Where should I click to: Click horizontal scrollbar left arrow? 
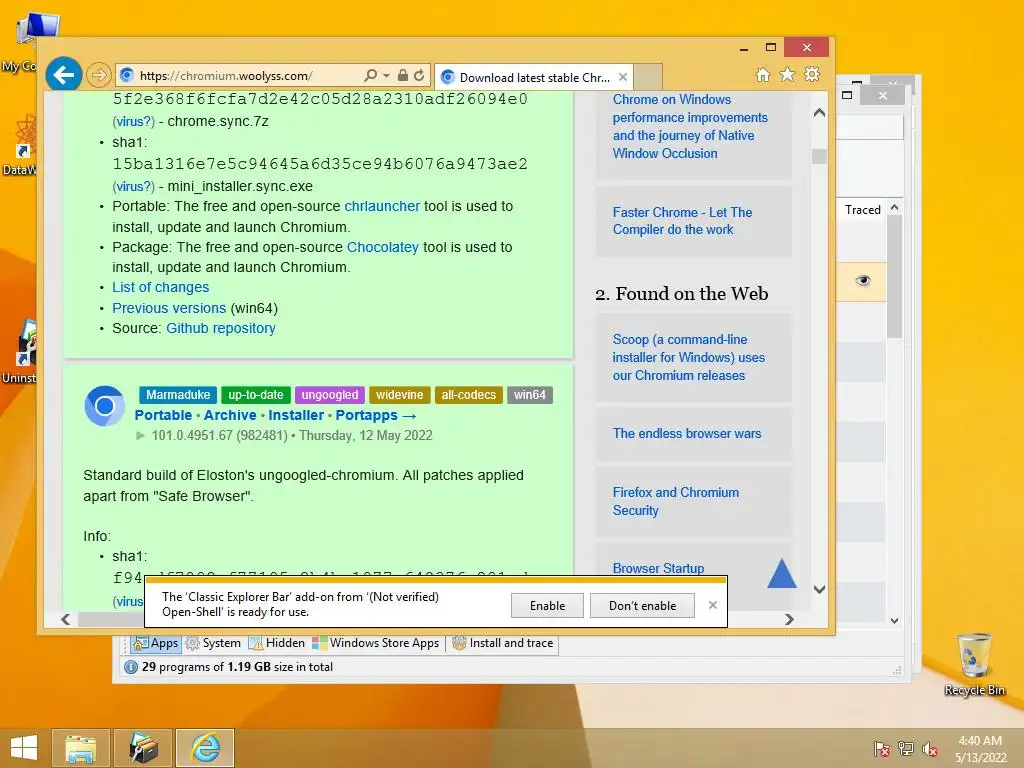[65, 619]
